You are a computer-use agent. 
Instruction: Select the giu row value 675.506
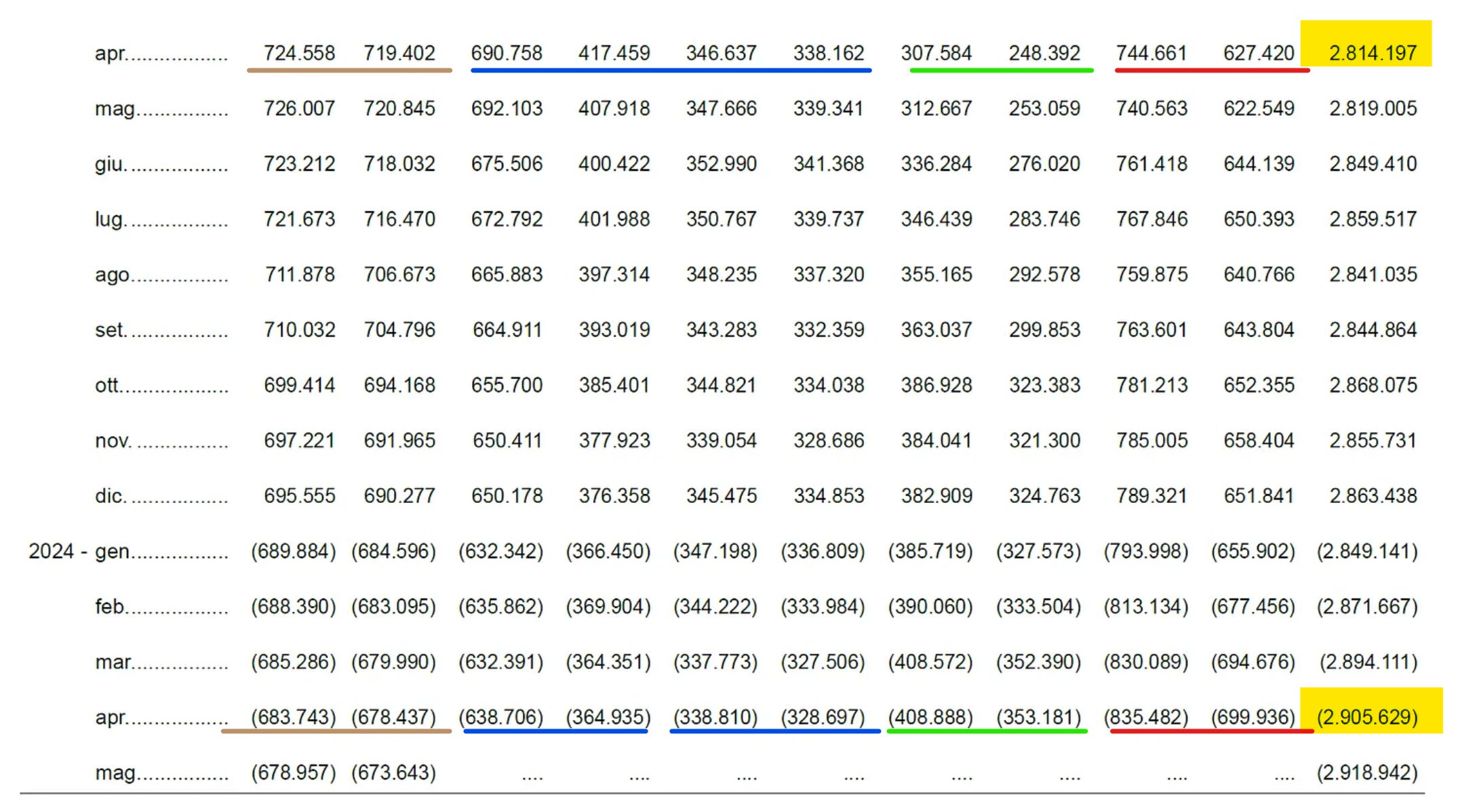(507, 164)
